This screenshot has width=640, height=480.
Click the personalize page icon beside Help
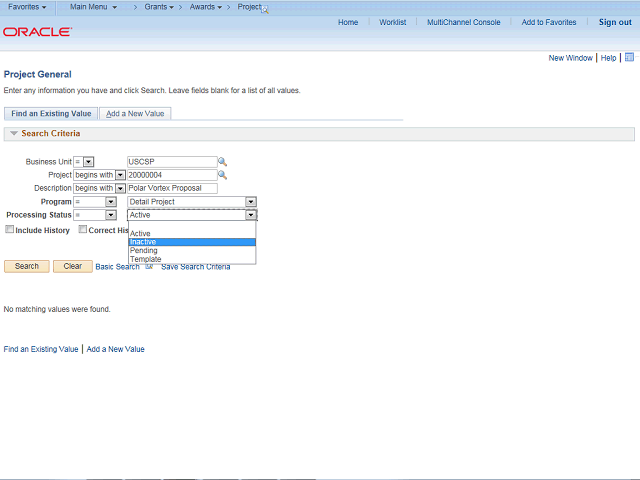coord(629,57)
